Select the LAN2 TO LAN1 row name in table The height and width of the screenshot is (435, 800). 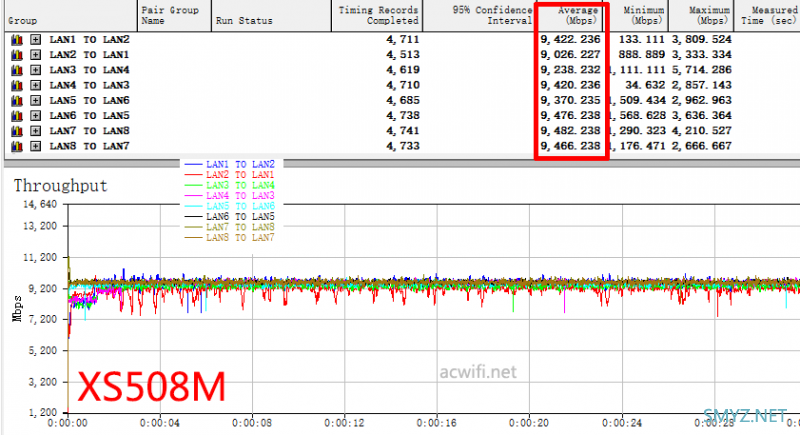tap(89, 55)
